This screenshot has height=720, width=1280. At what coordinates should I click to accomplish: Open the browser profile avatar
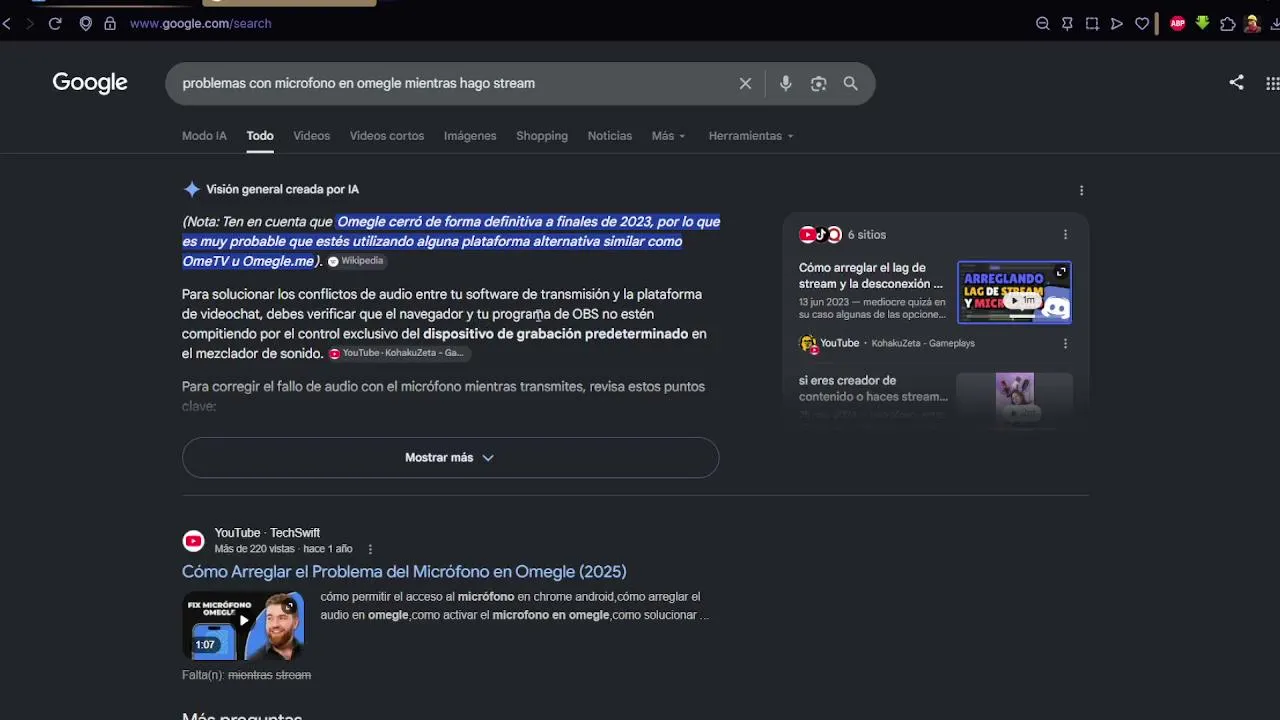pos(1252,24)
